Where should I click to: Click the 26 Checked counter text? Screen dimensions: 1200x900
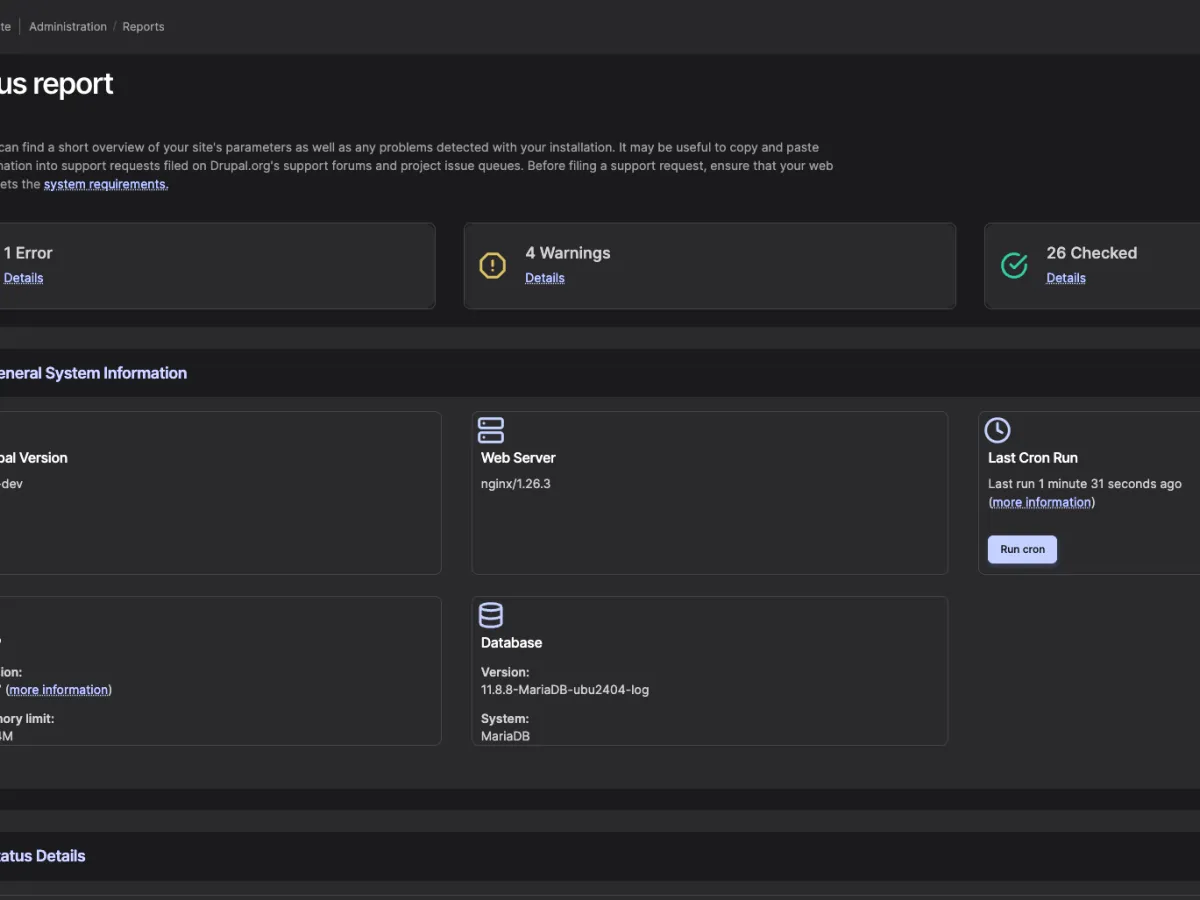pyautogui.click(x=1092, y=253)
